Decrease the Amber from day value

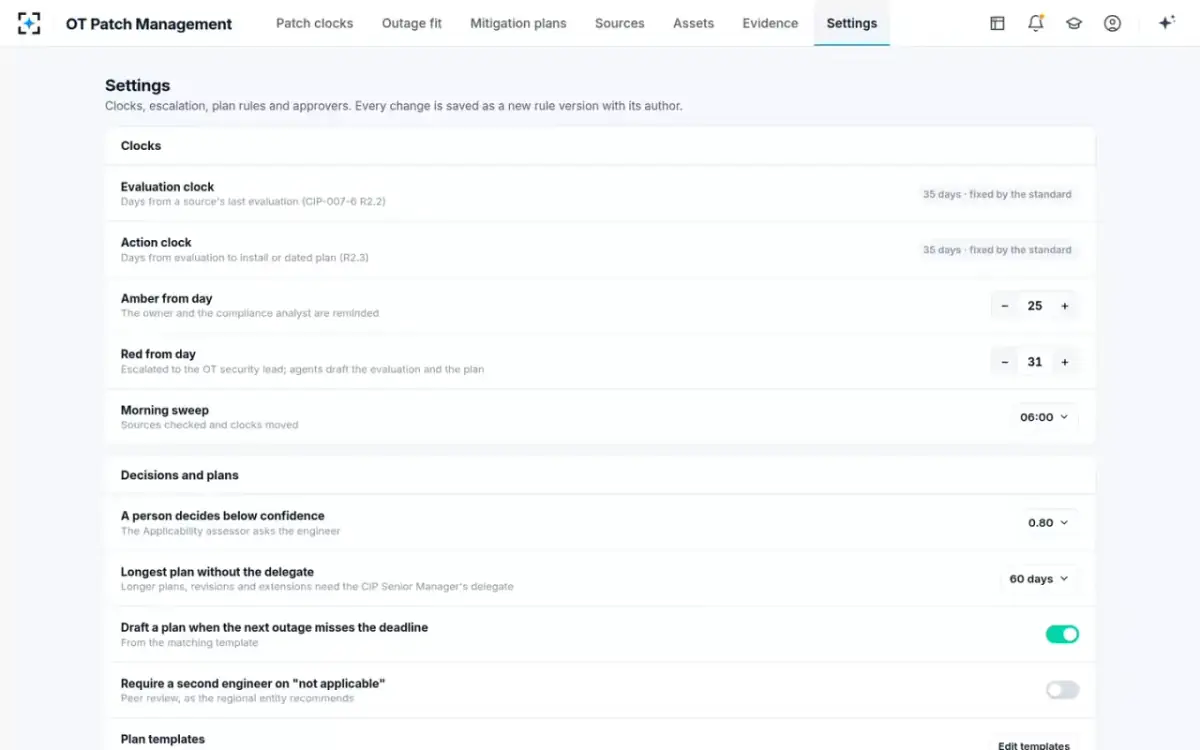(1005, 306)
